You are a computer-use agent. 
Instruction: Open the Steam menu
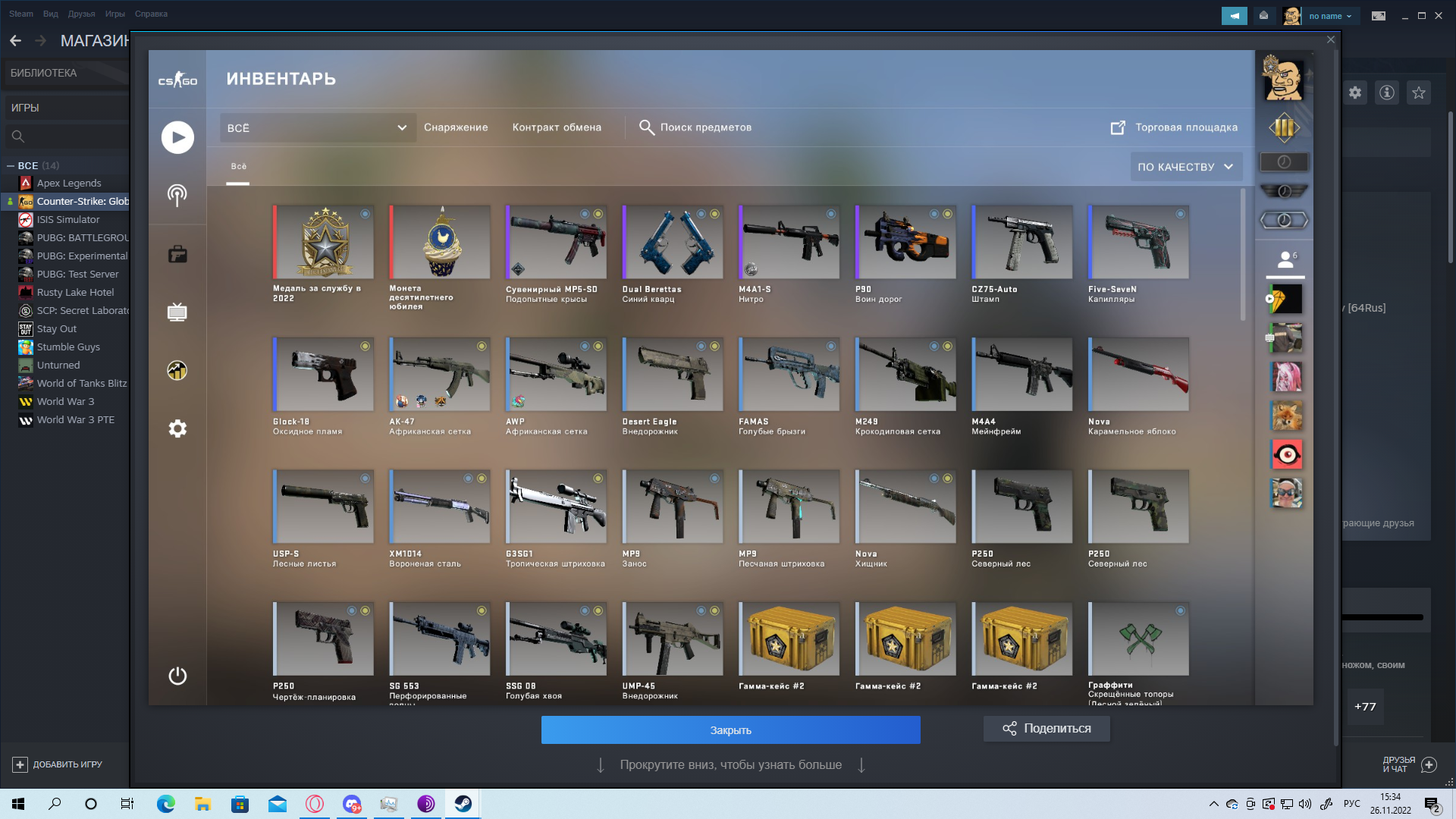(x=21, y=14)
